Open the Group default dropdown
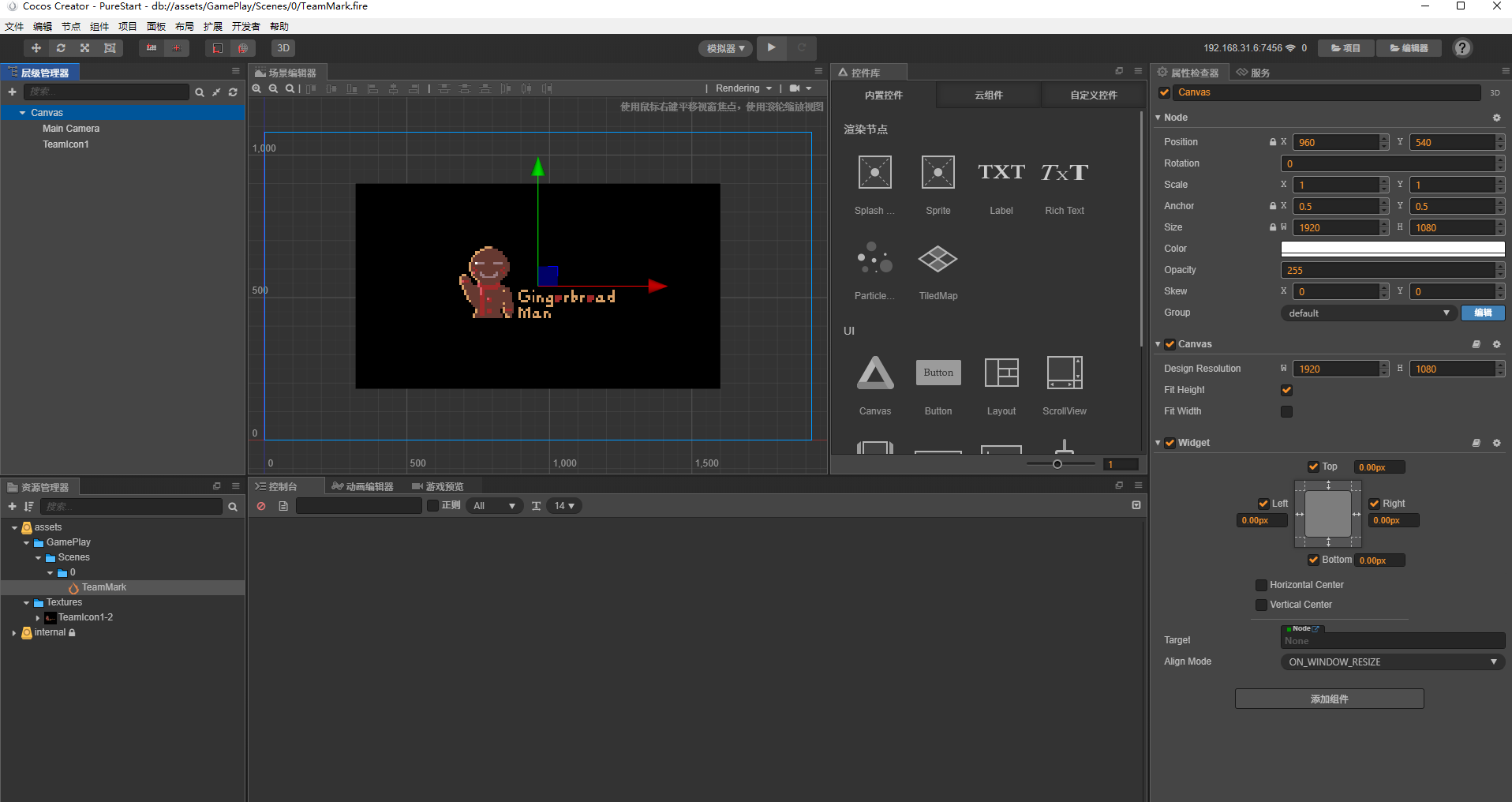This screenshot has height=802, width=1512. 1368,313
